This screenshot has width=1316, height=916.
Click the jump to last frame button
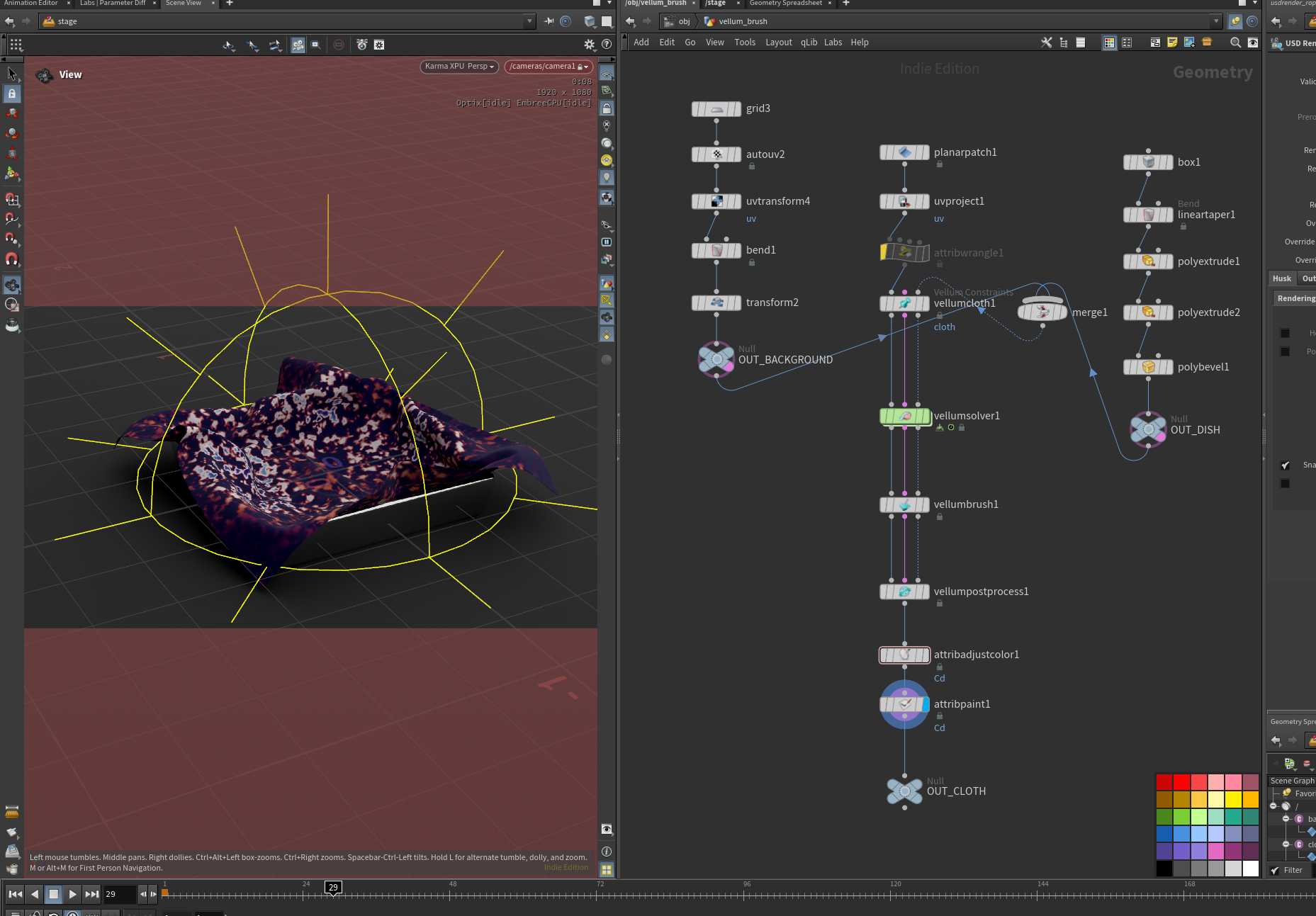[x=91, y=895]
